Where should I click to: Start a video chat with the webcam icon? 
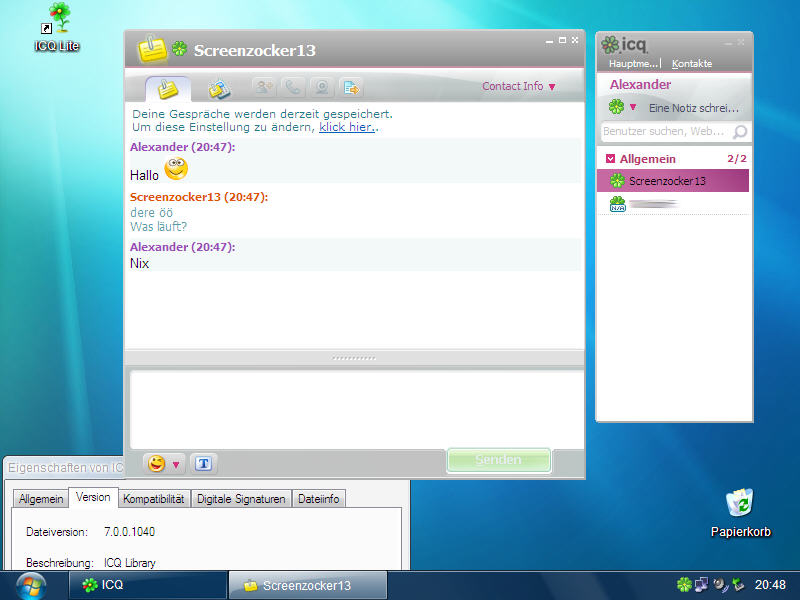(321, 87)
